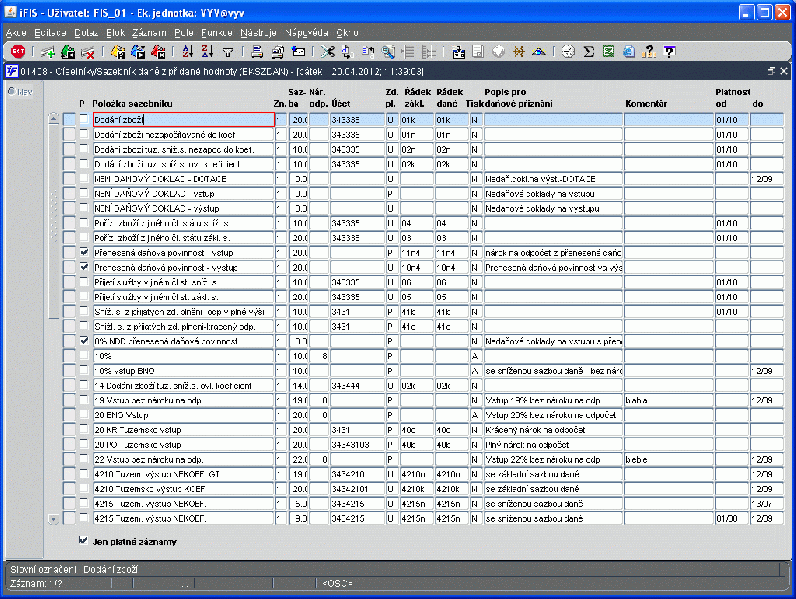Uncheck P box for '0% NDF' row
Screen dimensions: 796x599
(x=84, y=341)
